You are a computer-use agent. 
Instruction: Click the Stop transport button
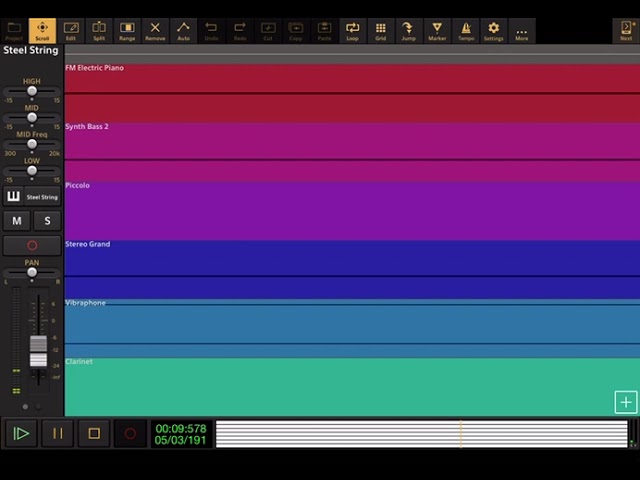coord(94,433)
